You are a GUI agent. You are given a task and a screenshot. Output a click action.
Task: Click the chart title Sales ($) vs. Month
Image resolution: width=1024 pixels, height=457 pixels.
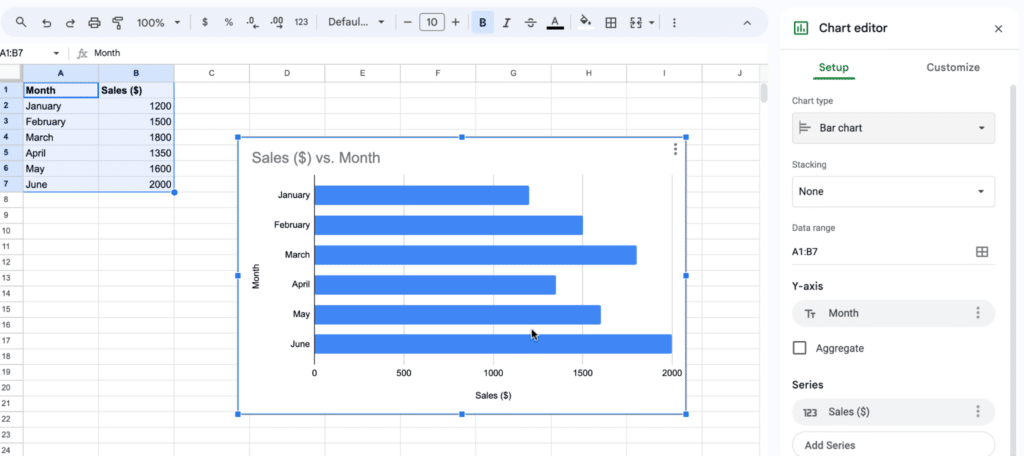click(316, 158)
